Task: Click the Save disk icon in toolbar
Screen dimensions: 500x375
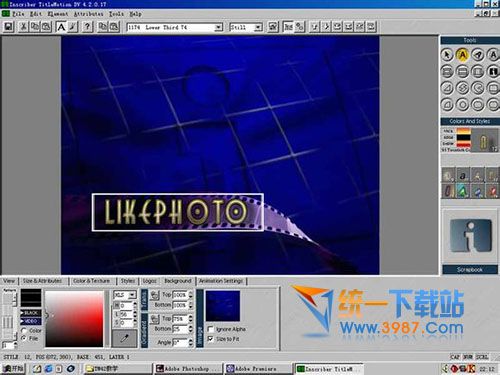Action: (8, 27)
